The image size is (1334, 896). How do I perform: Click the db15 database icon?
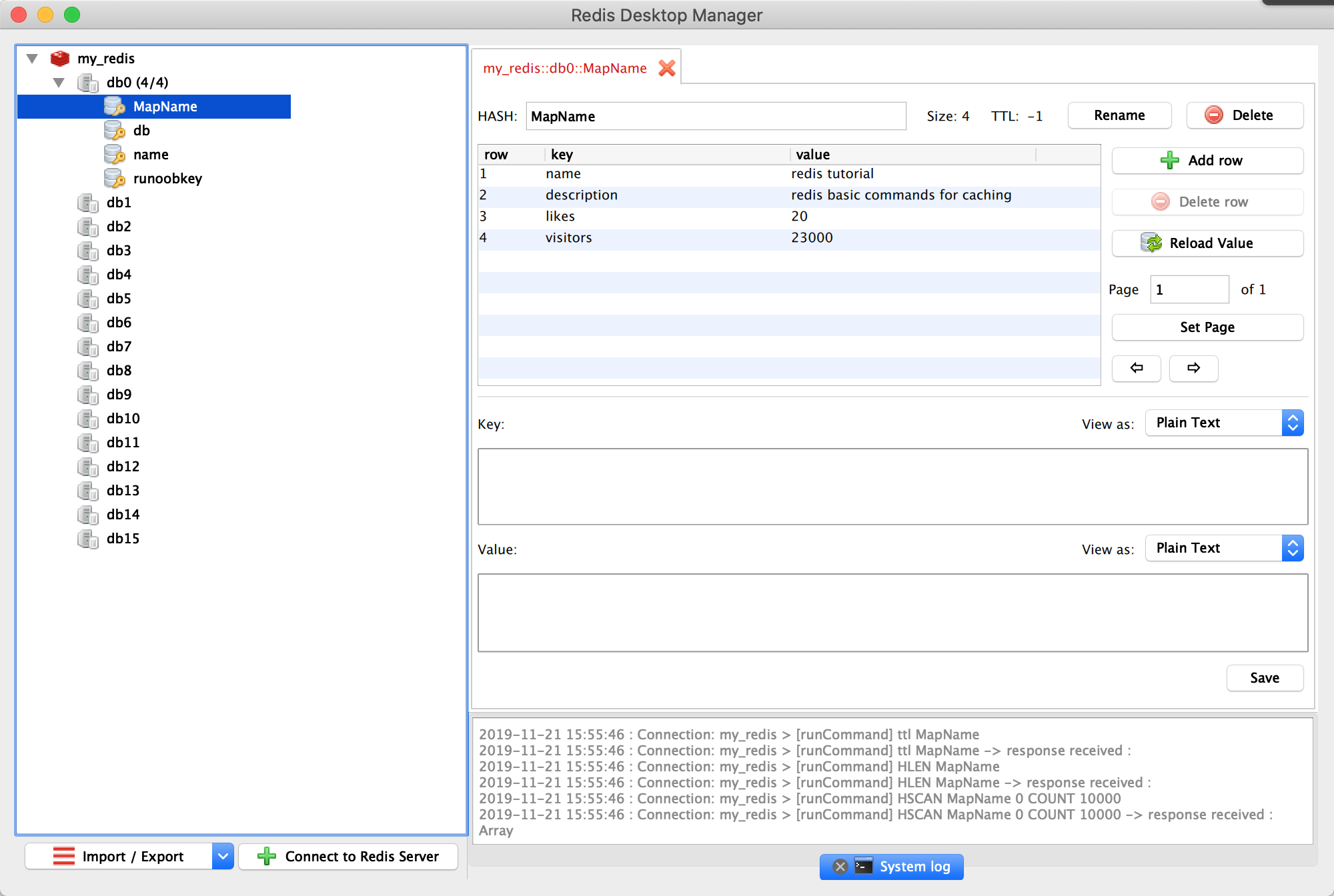(88, 539)
